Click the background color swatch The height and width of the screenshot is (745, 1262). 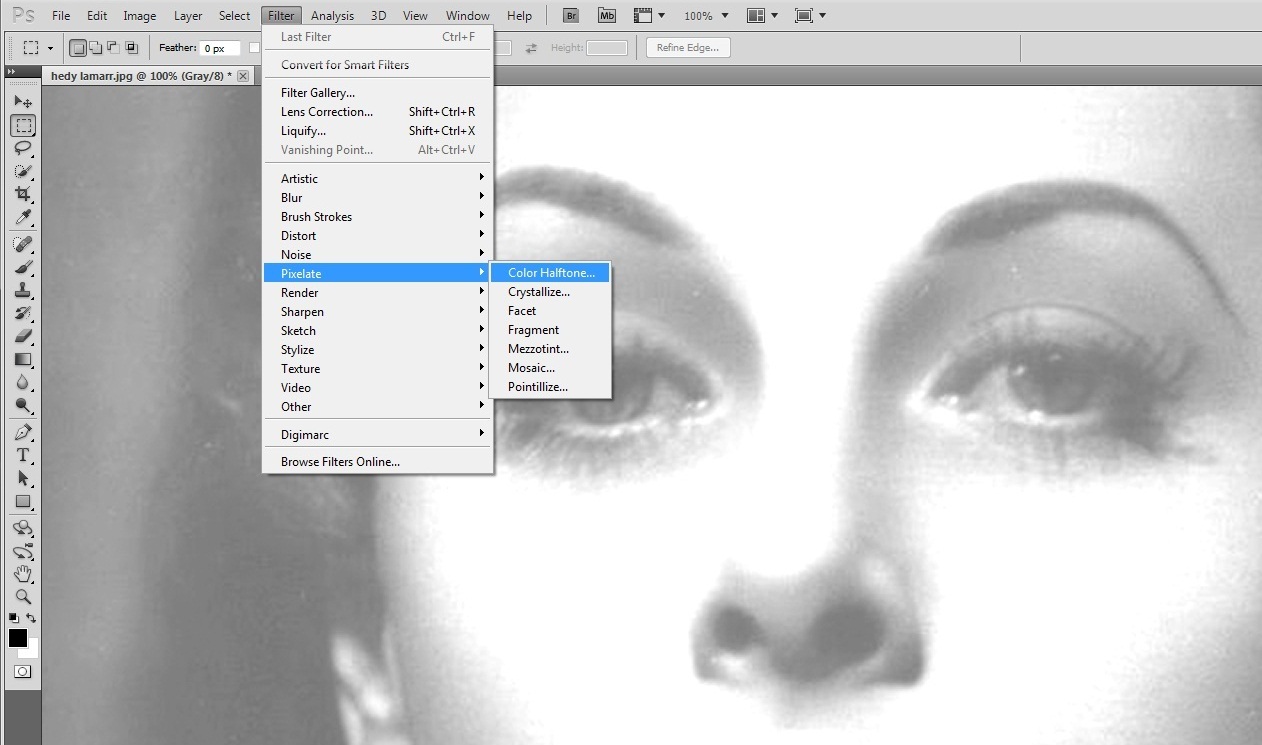32,650
